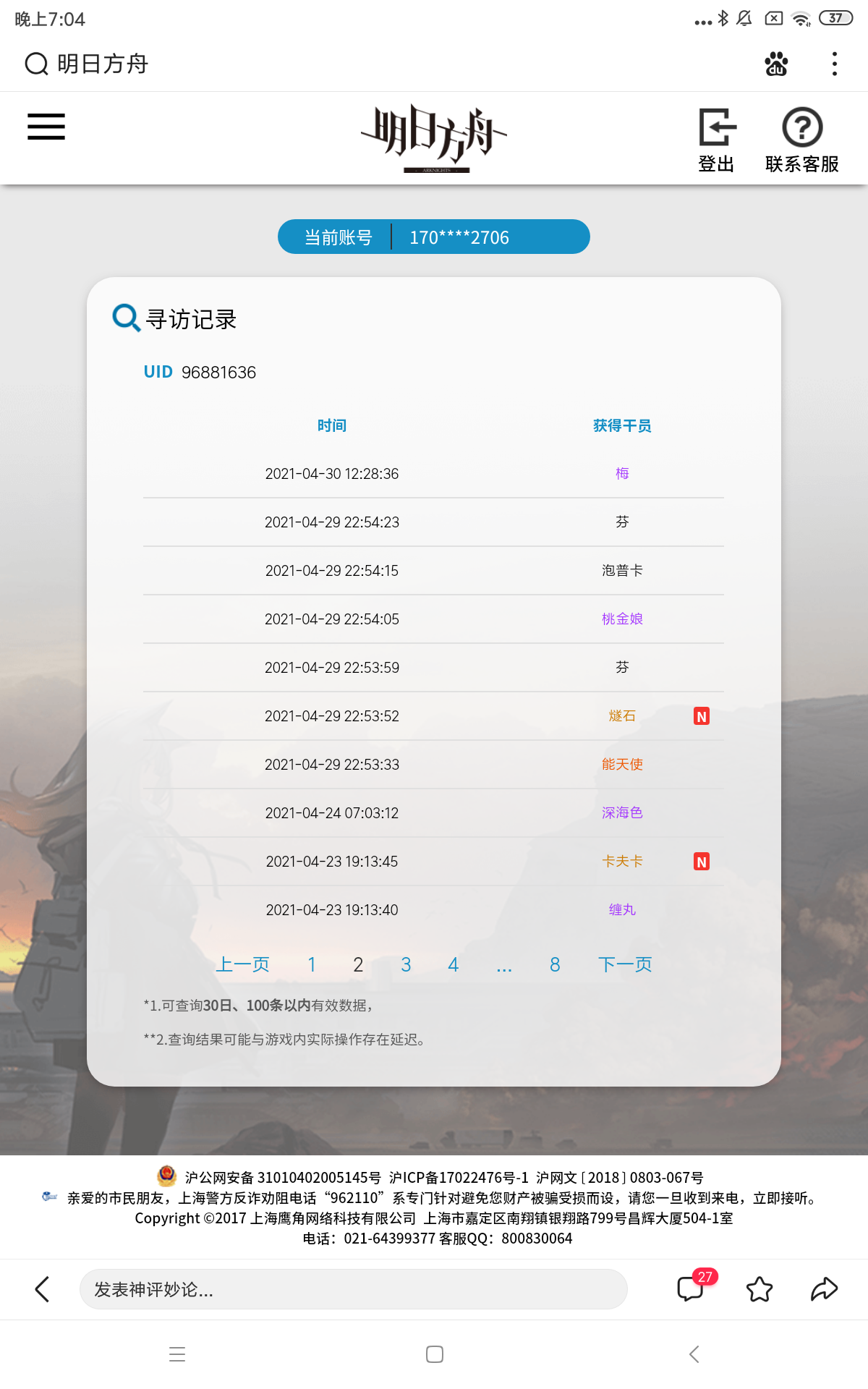This screenshot has width=868, height=1389.
Task: Click operator name 深海色
Action: coord(622,812)
